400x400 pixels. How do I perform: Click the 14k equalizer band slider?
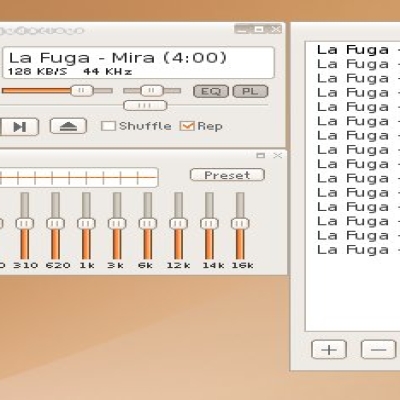209,226
